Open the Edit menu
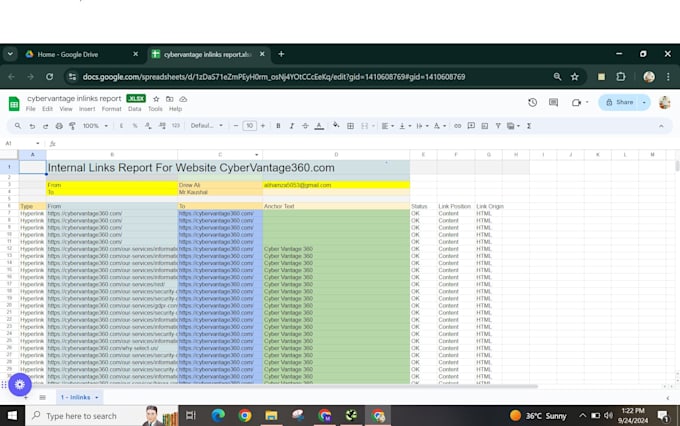Screen dimensions: 680x426 click(47, 109)
